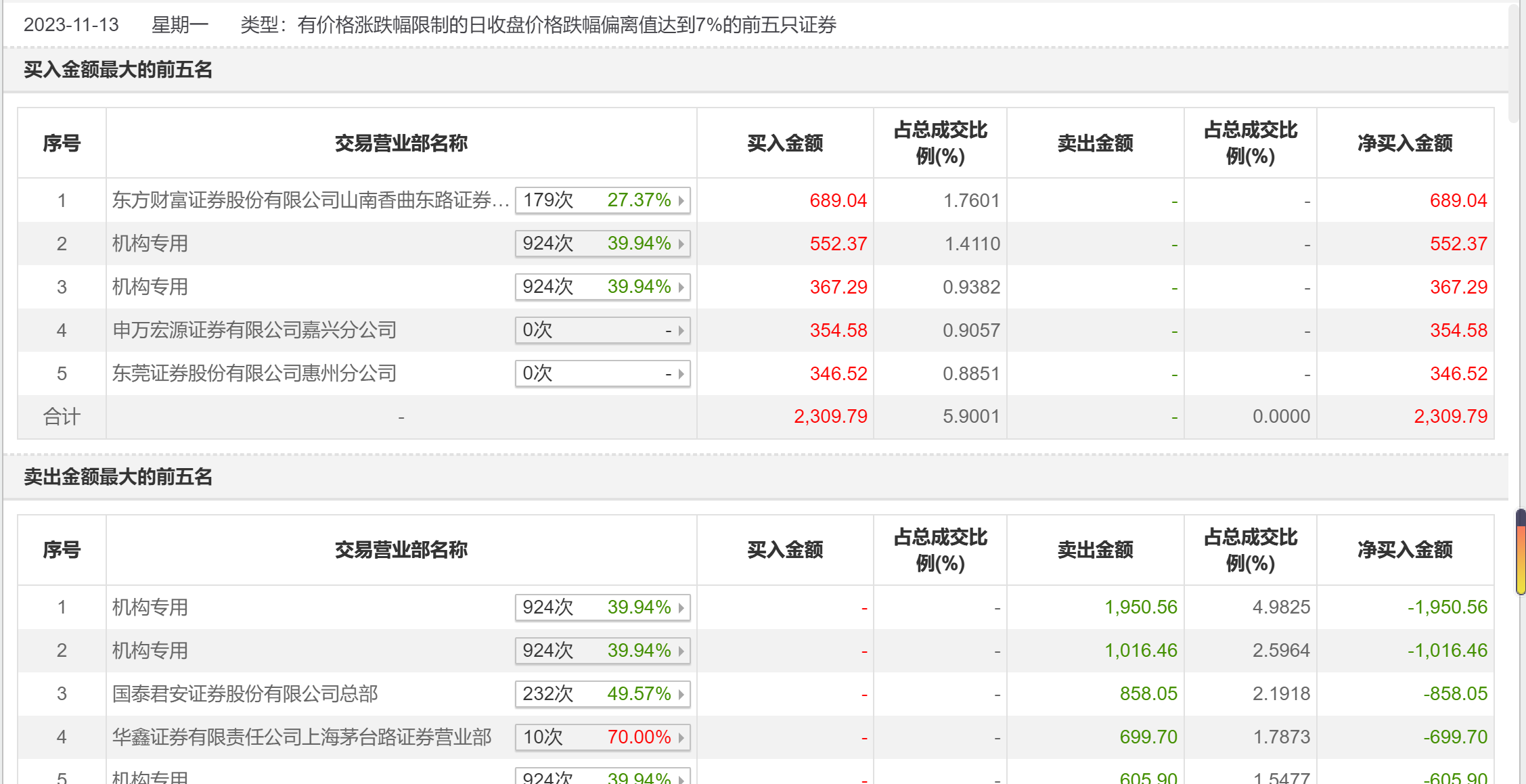Click 净买入金额 header in the sell table
The height and width of the screenshot is (784, 1526).
[1405, 550]
